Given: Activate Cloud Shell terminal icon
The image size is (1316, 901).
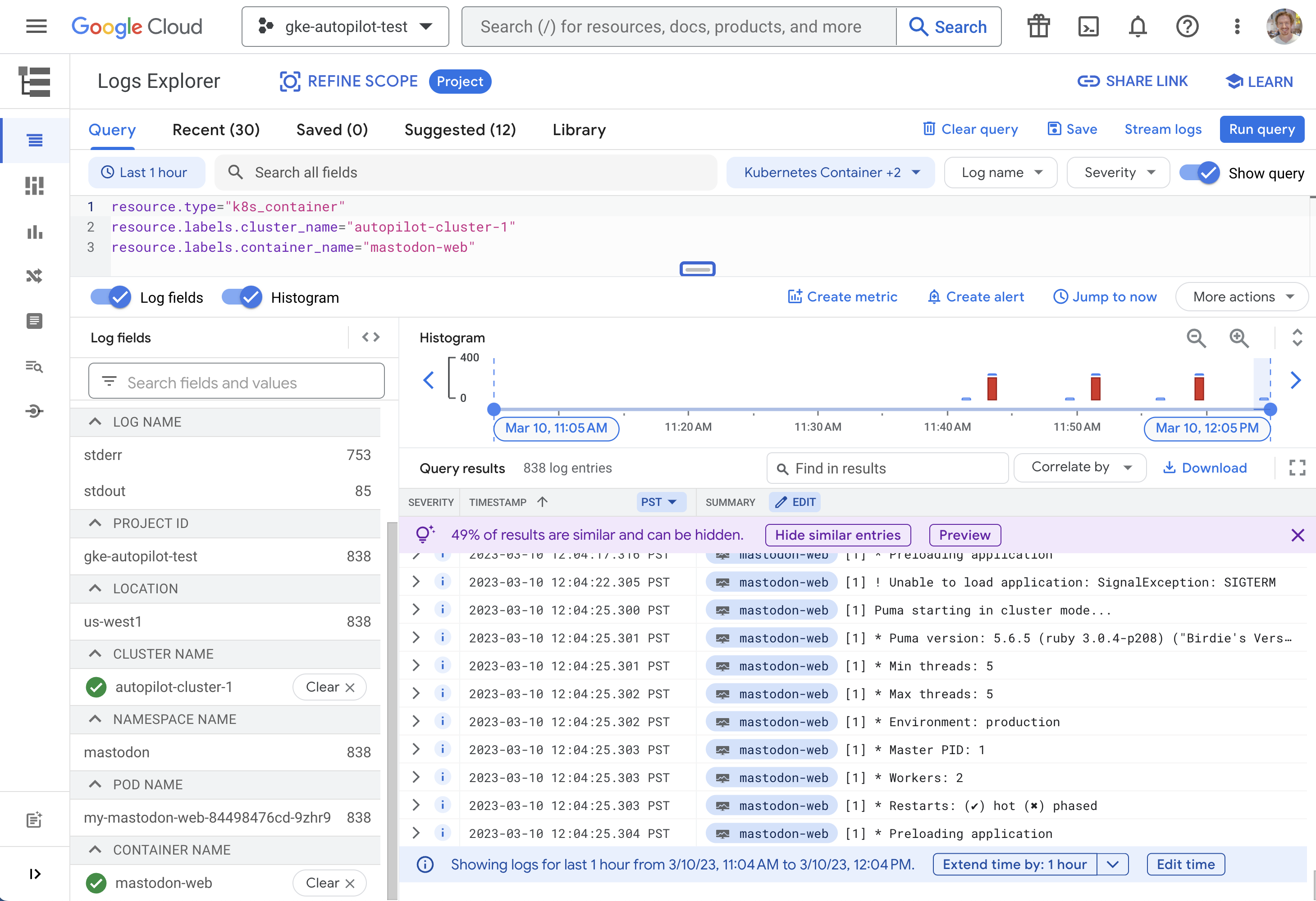Looking at the screenshot, I should 1088,26.
